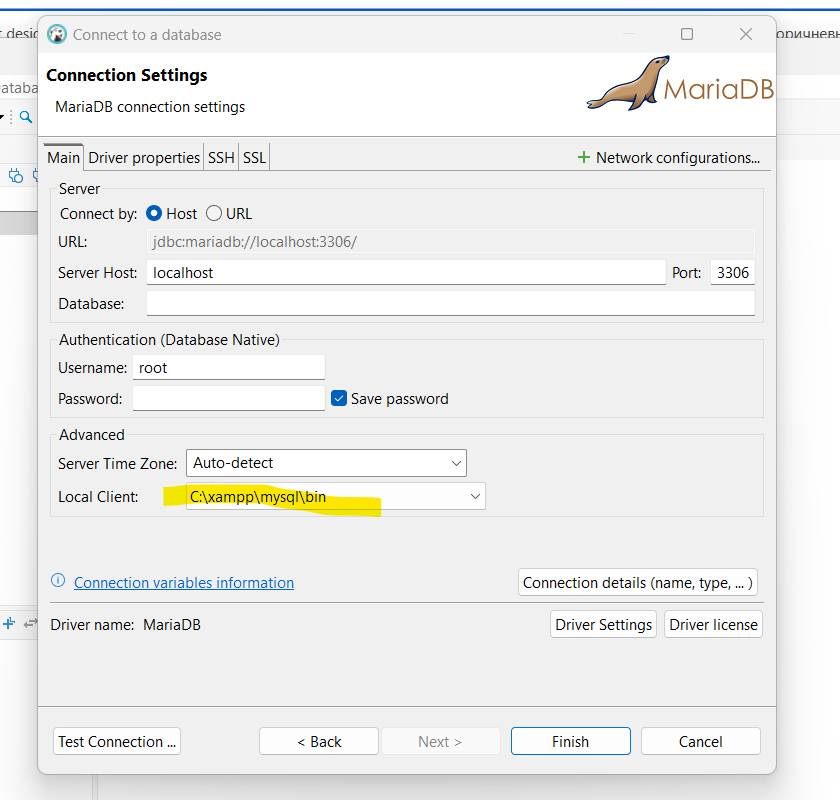Open the SSH tab

(221, 158)
